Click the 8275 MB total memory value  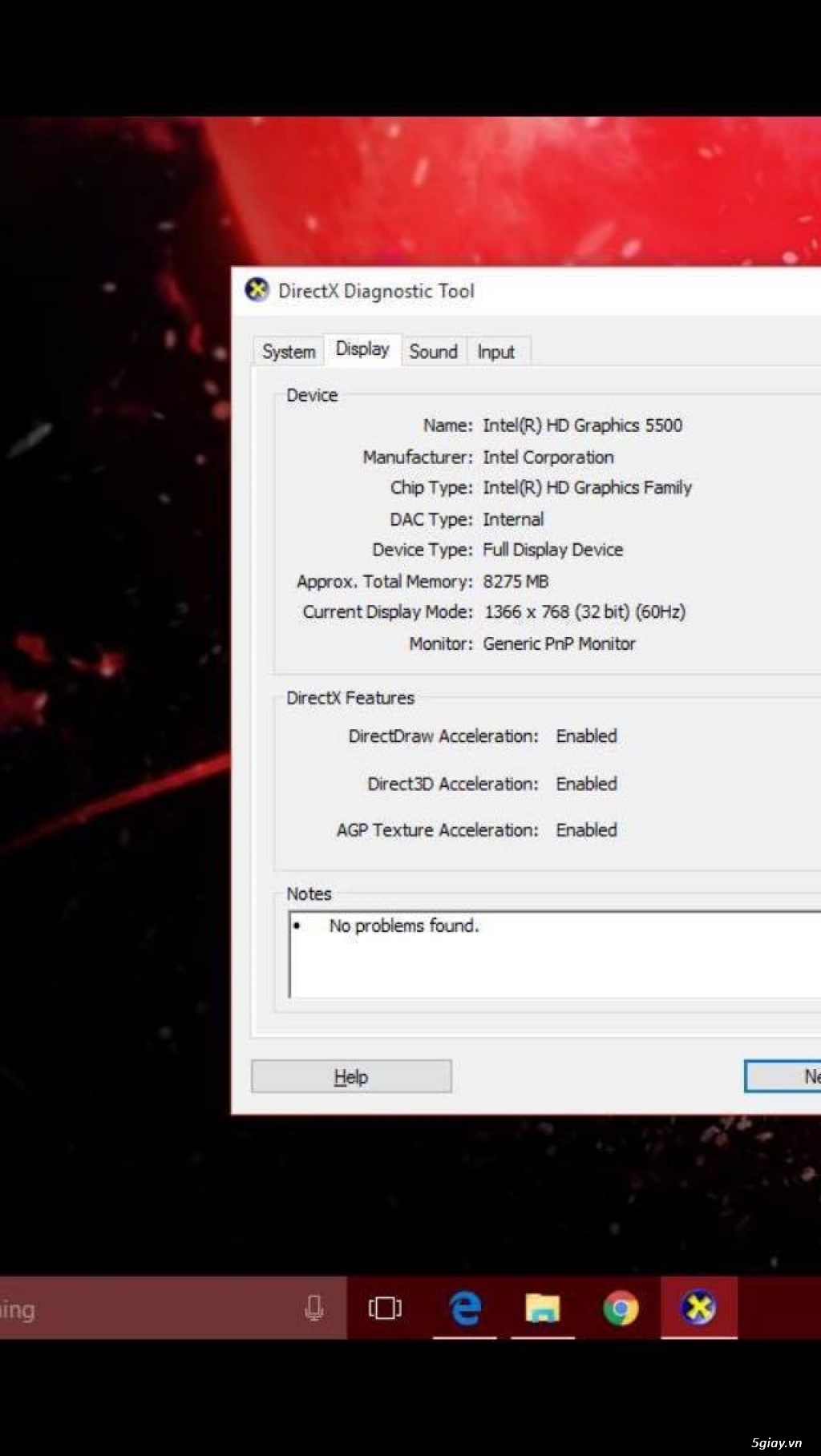[x=516, y=582]
